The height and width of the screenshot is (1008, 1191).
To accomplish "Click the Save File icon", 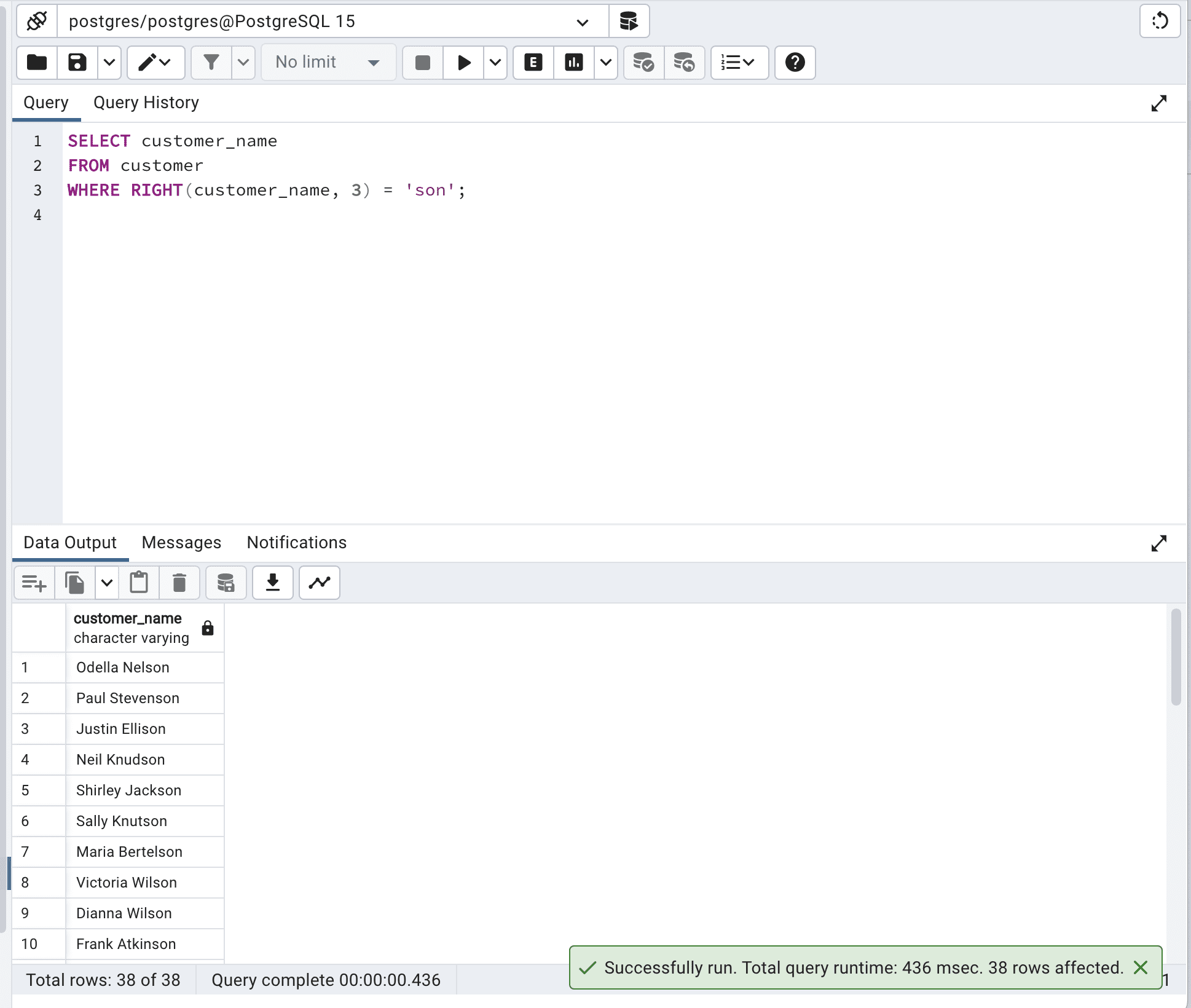I will coord(77,62).
